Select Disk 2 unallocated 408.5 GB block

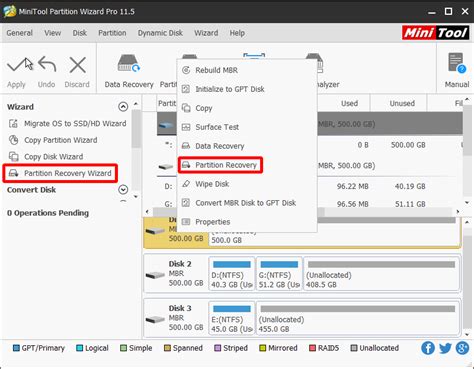pos(381,274)
